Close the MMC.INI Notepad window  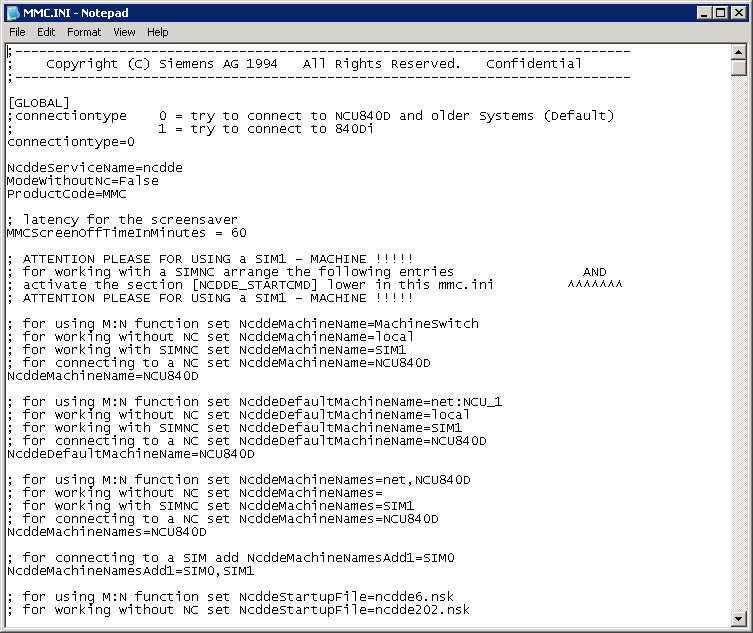click(738, 13)
